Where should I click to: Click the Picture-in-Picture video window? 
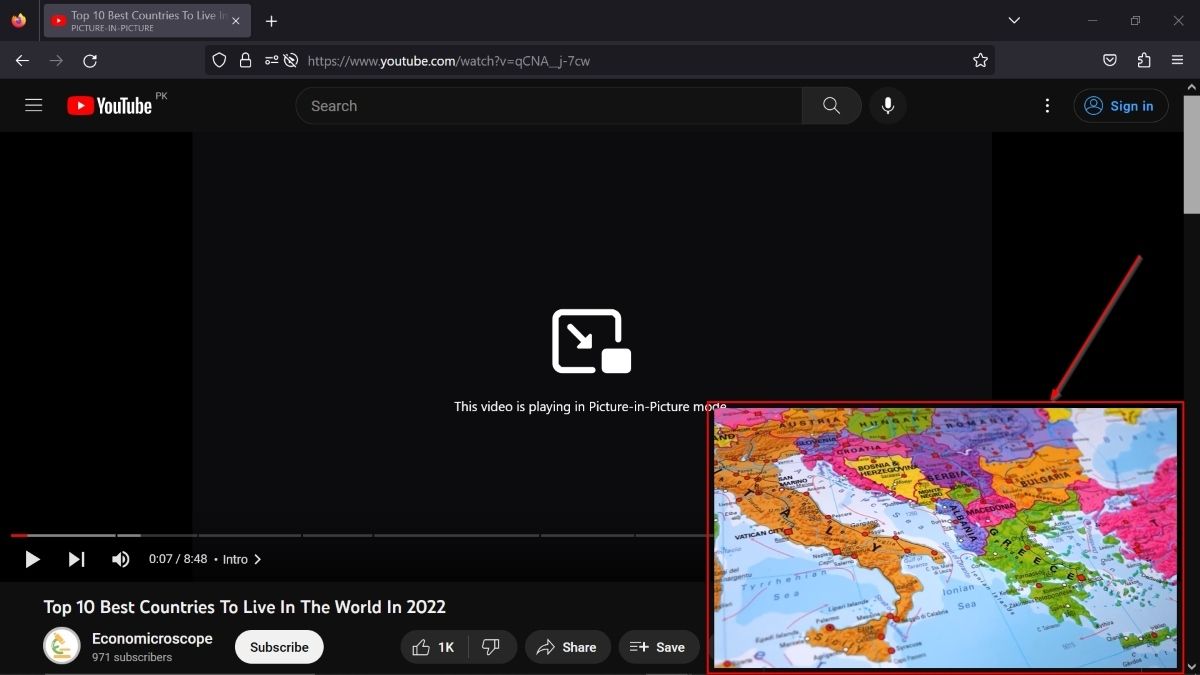pos(946,537)
